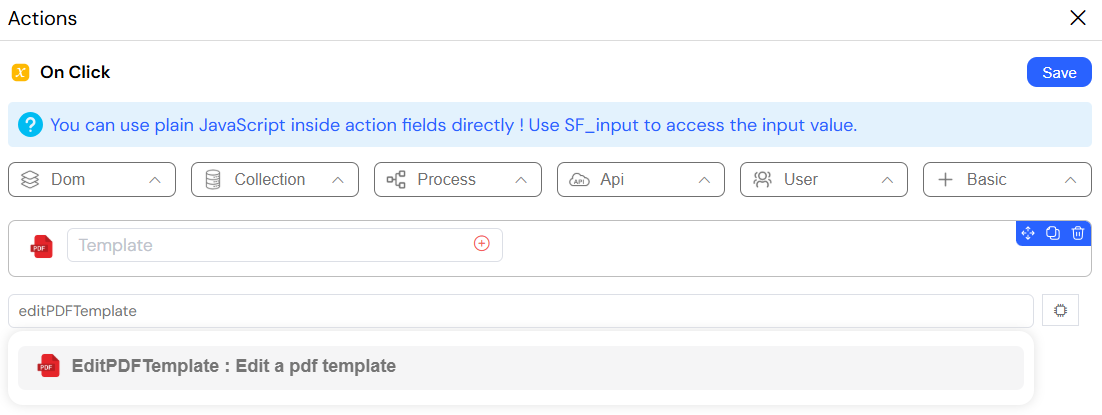Open the Basic actions dropdown
The width and height of the screenshot is (1102, 415).
click(x=1007, y=179)
